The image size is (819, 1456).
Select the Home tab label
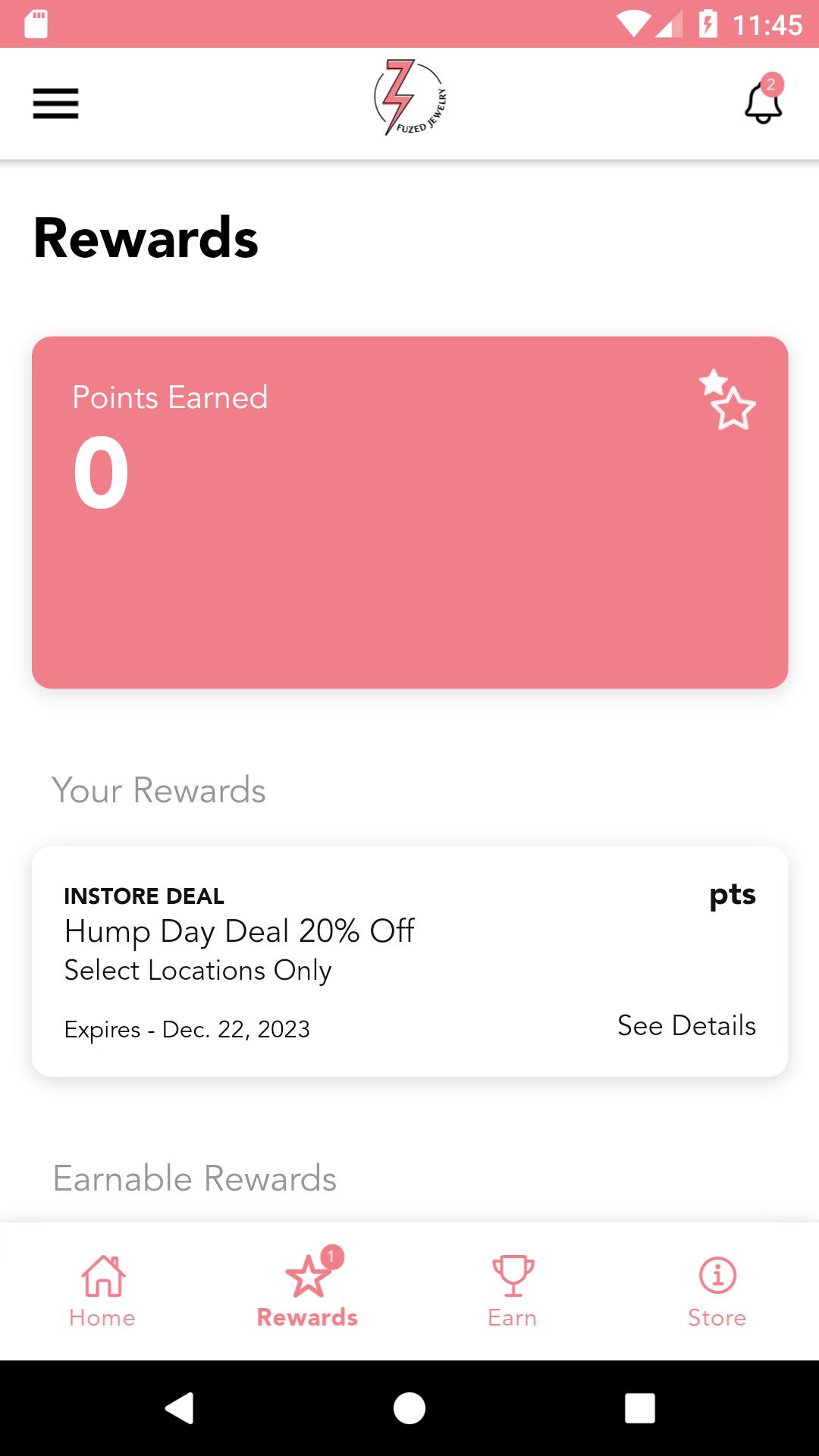point(102,1318)
